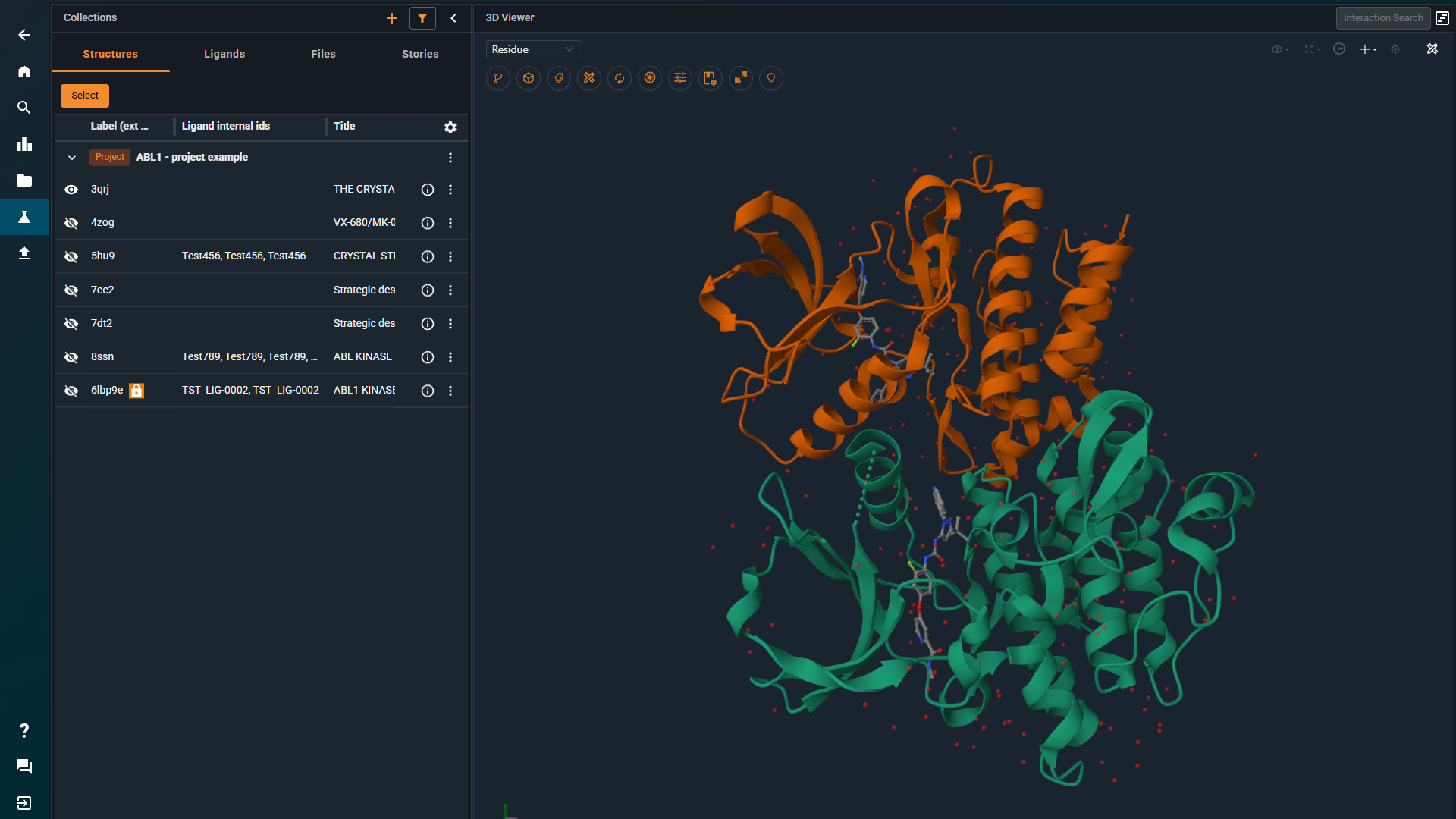Open the sliders settings icon in viewer
Image resolution: width=1456 pixels, height=819 pixels.
(680, 78)
